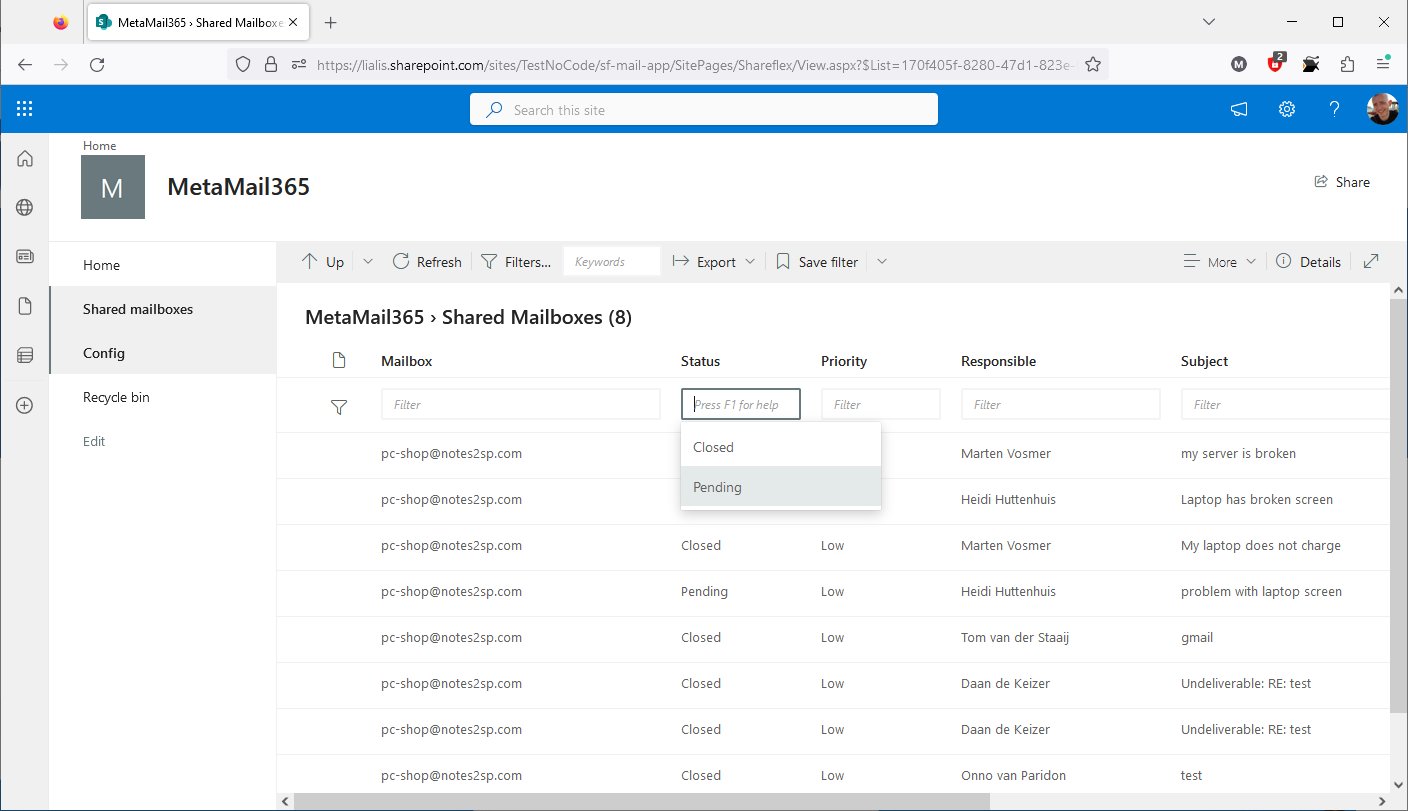
Task: Click the Status filter combo box
Action: coord(741,404)
